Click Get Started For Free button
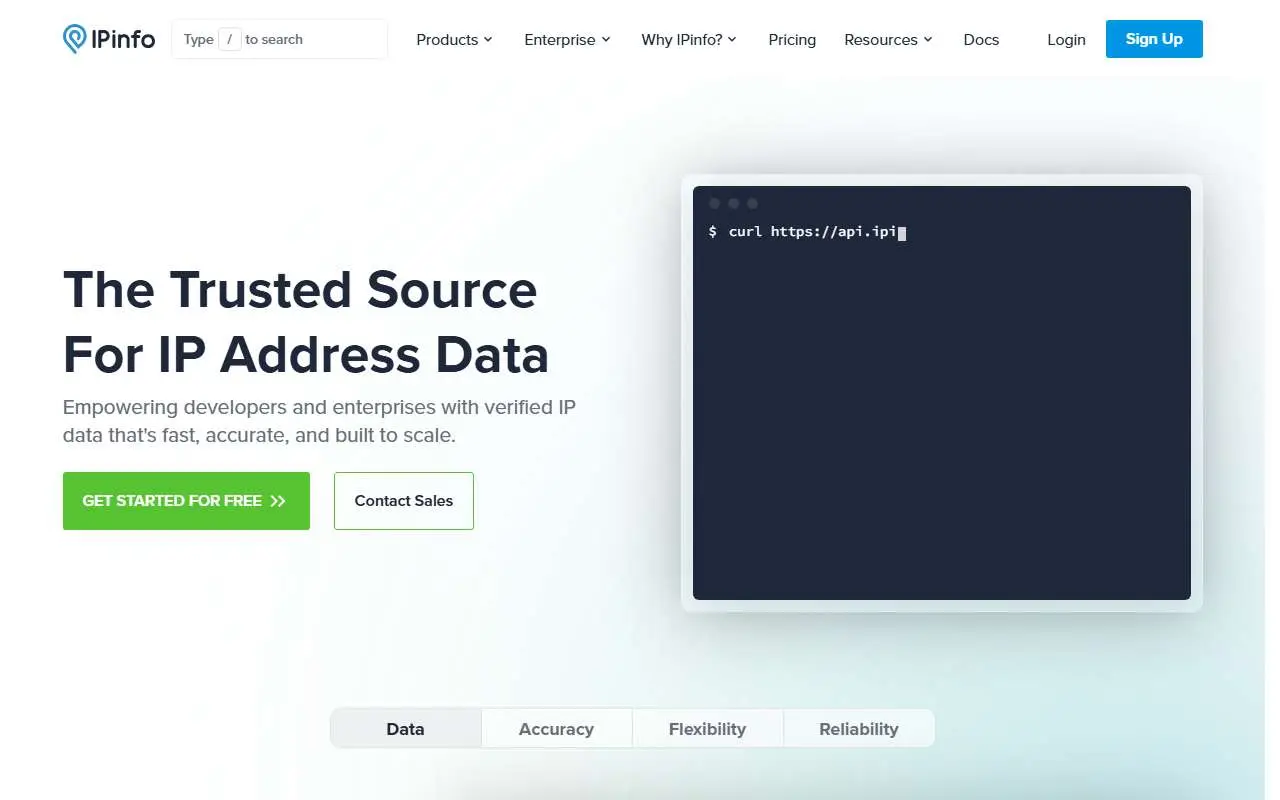This screenshot has height=800, width=1280. click(x=186, y=501)
